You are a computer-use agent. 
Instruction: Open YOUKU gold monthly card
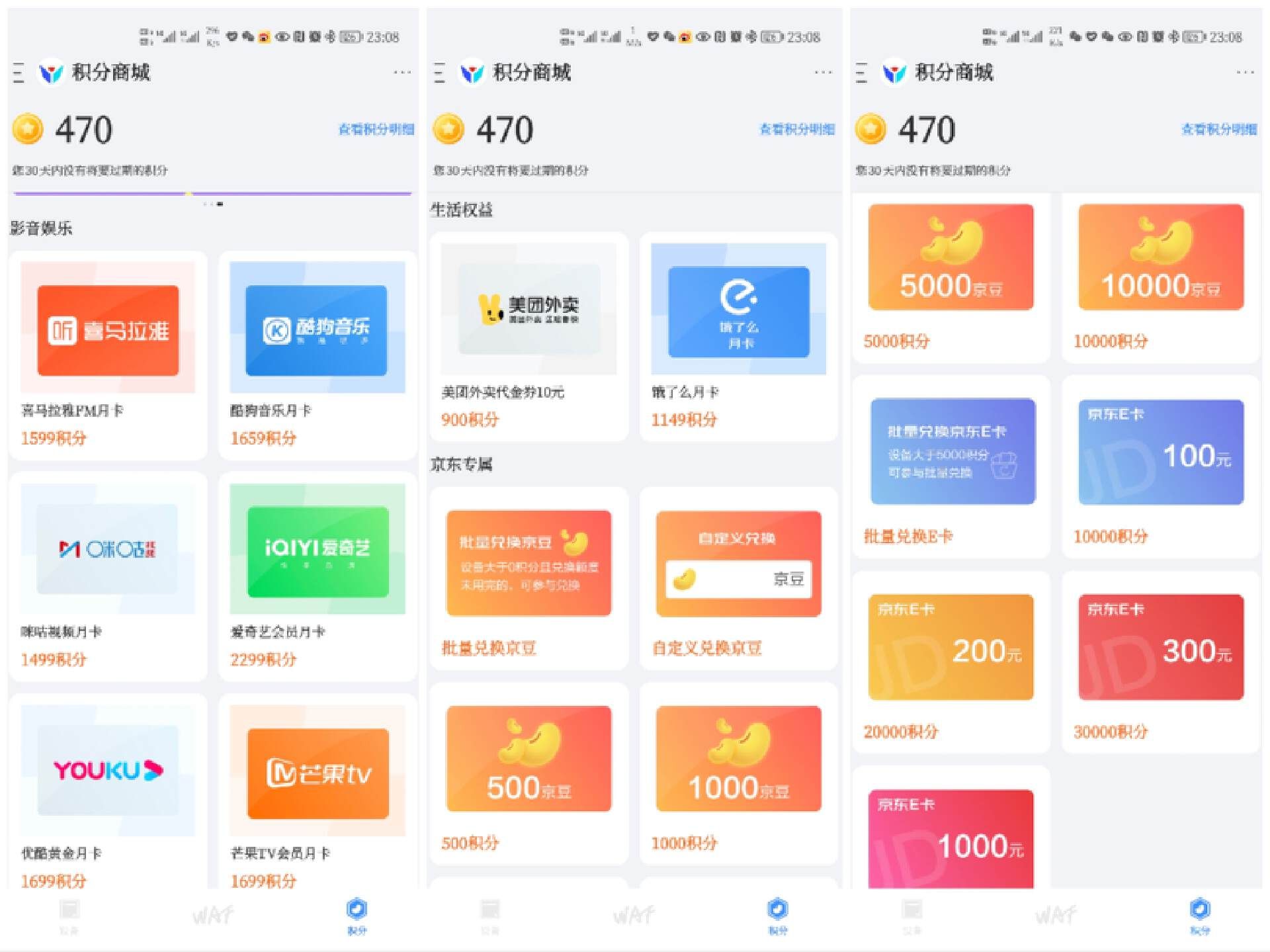108,792
